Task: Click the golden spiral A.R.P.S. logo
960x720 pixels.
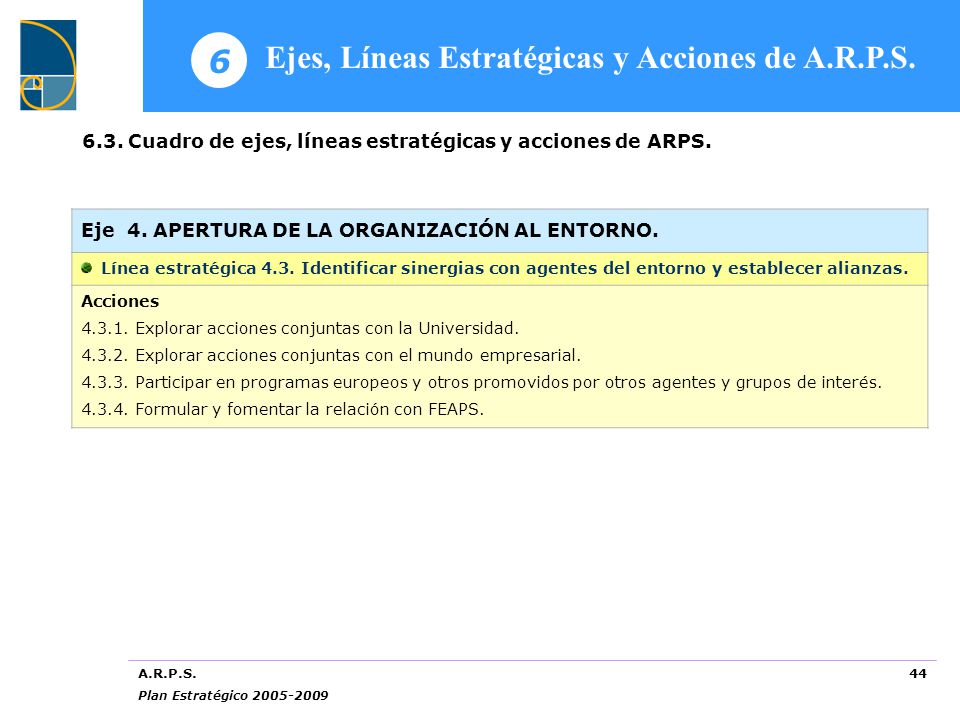Action: (x=48, y=65)
